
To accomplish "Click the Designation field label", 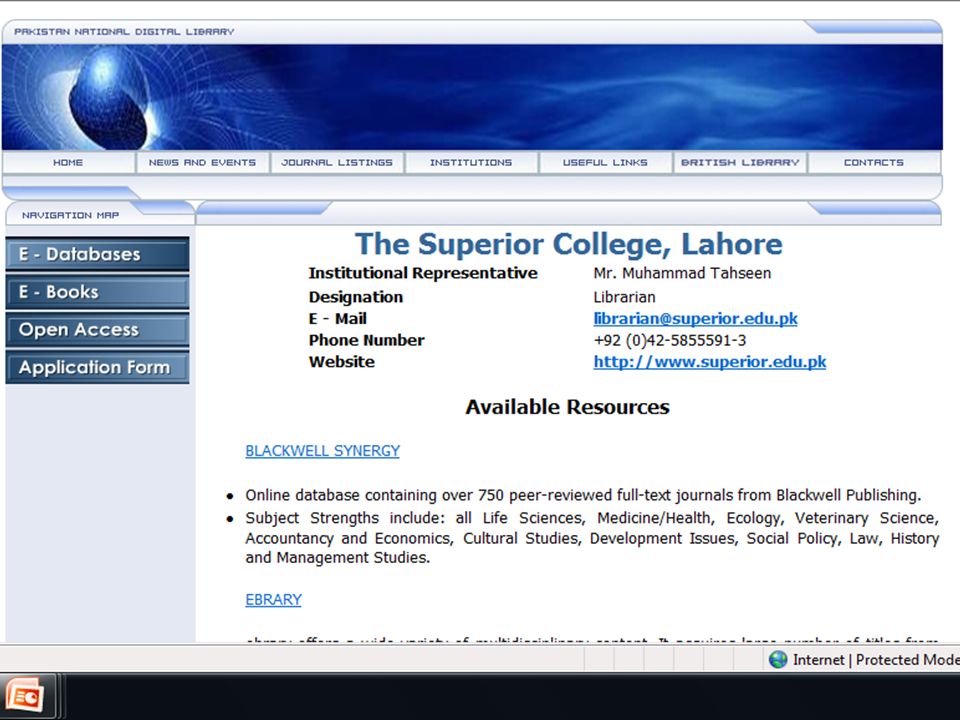I will 356,298.
